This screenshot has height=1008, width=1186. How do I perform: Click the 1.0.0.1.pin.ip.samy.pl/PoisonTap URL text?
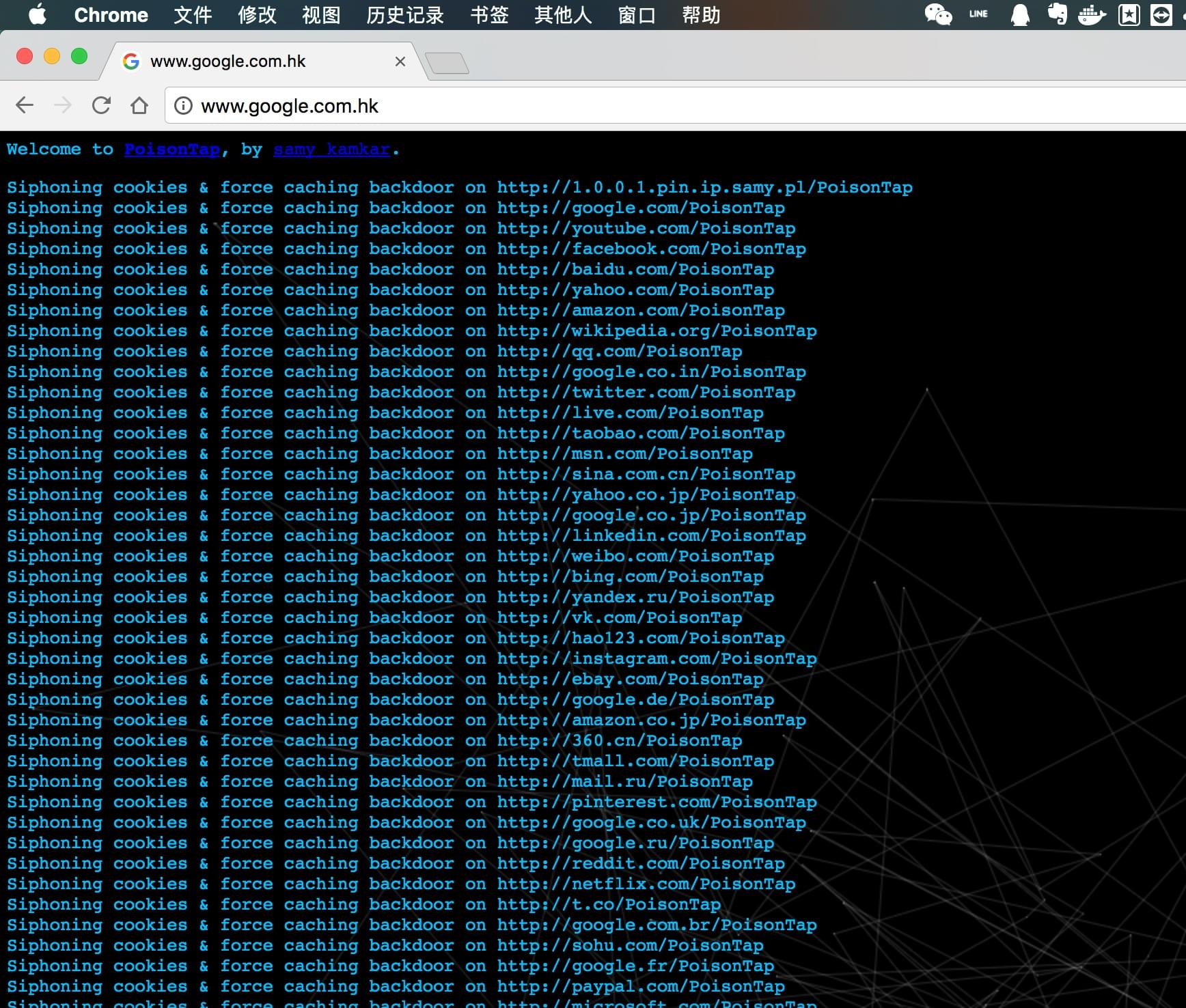(x=704, y=187)
